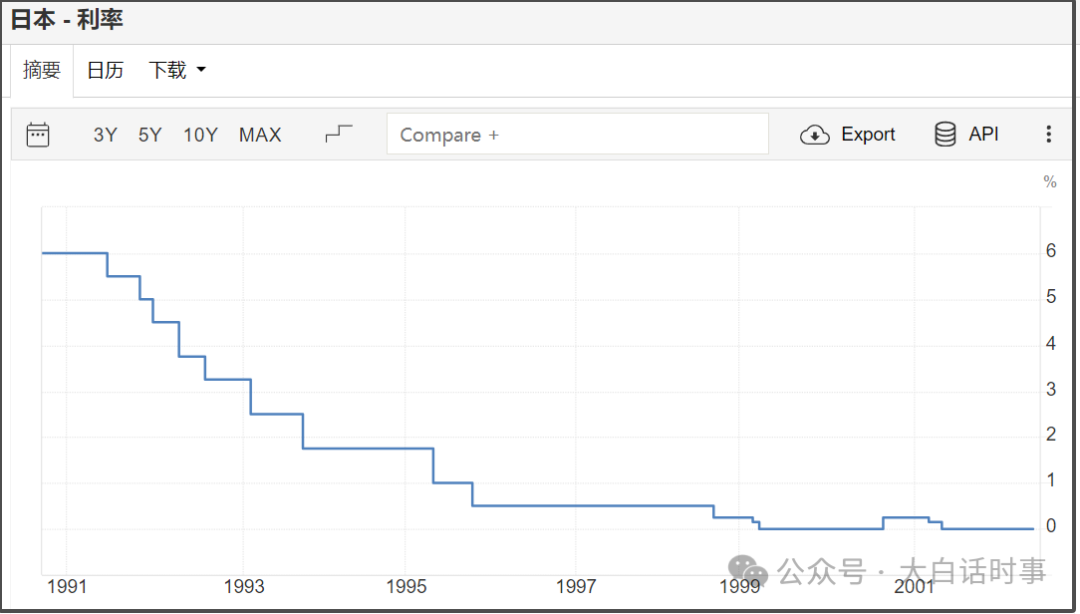Click the WeChat logo in the watermark

748,572
